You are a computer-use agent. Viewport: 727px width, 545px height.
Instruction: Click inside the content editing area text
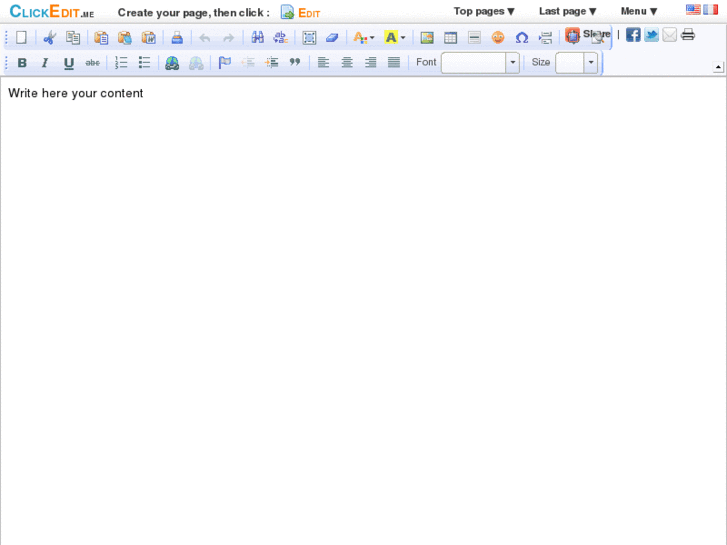point(76,93)
